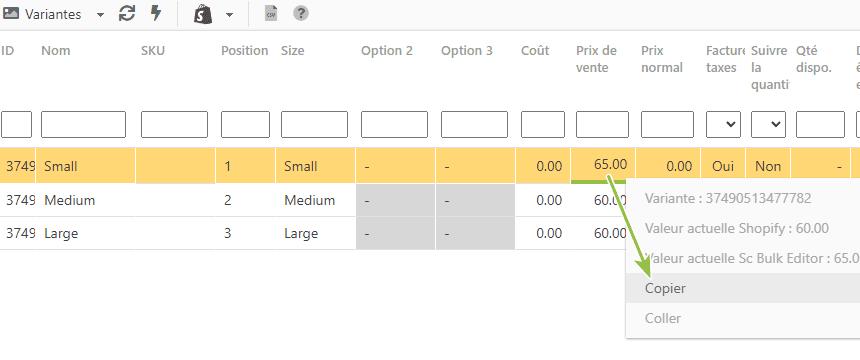Sort by the Coût column header
The width and height of the screenshot is (860, 360).
point(535,51)
